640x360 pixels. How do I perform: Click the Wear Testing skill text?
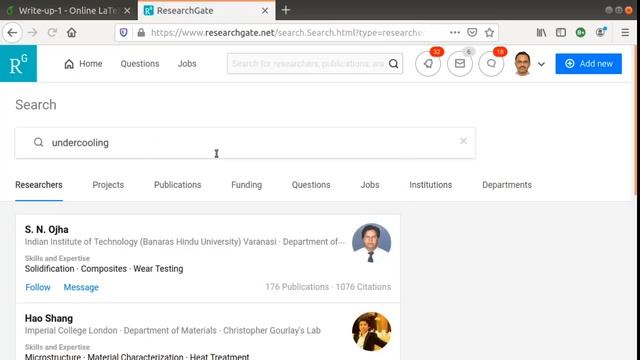(x=158, y=269)
